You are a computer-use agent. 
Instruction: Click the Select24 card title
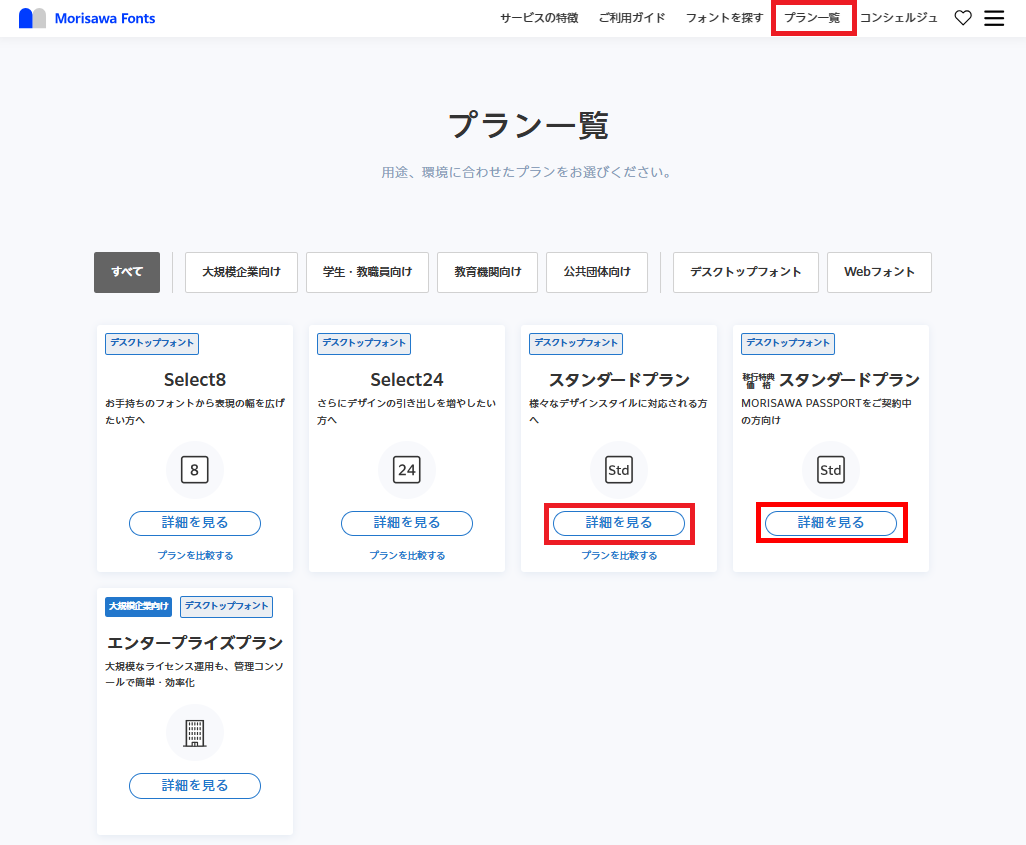[x=407, y=380]
